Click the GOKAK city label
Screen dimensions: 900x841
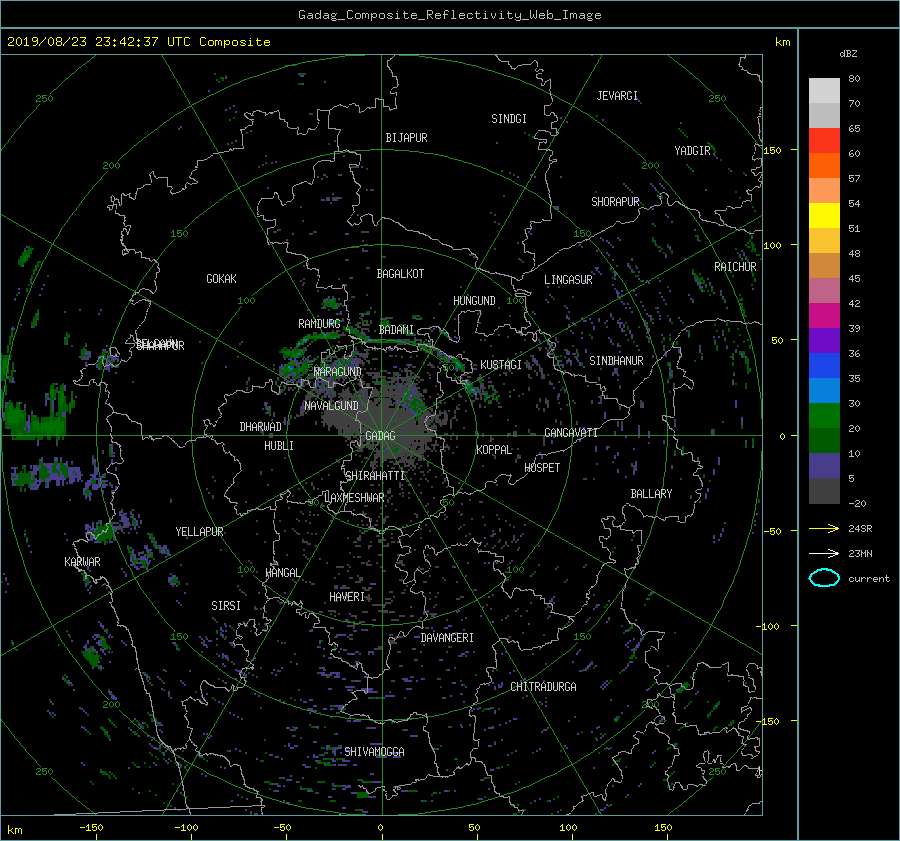(222, 279)
